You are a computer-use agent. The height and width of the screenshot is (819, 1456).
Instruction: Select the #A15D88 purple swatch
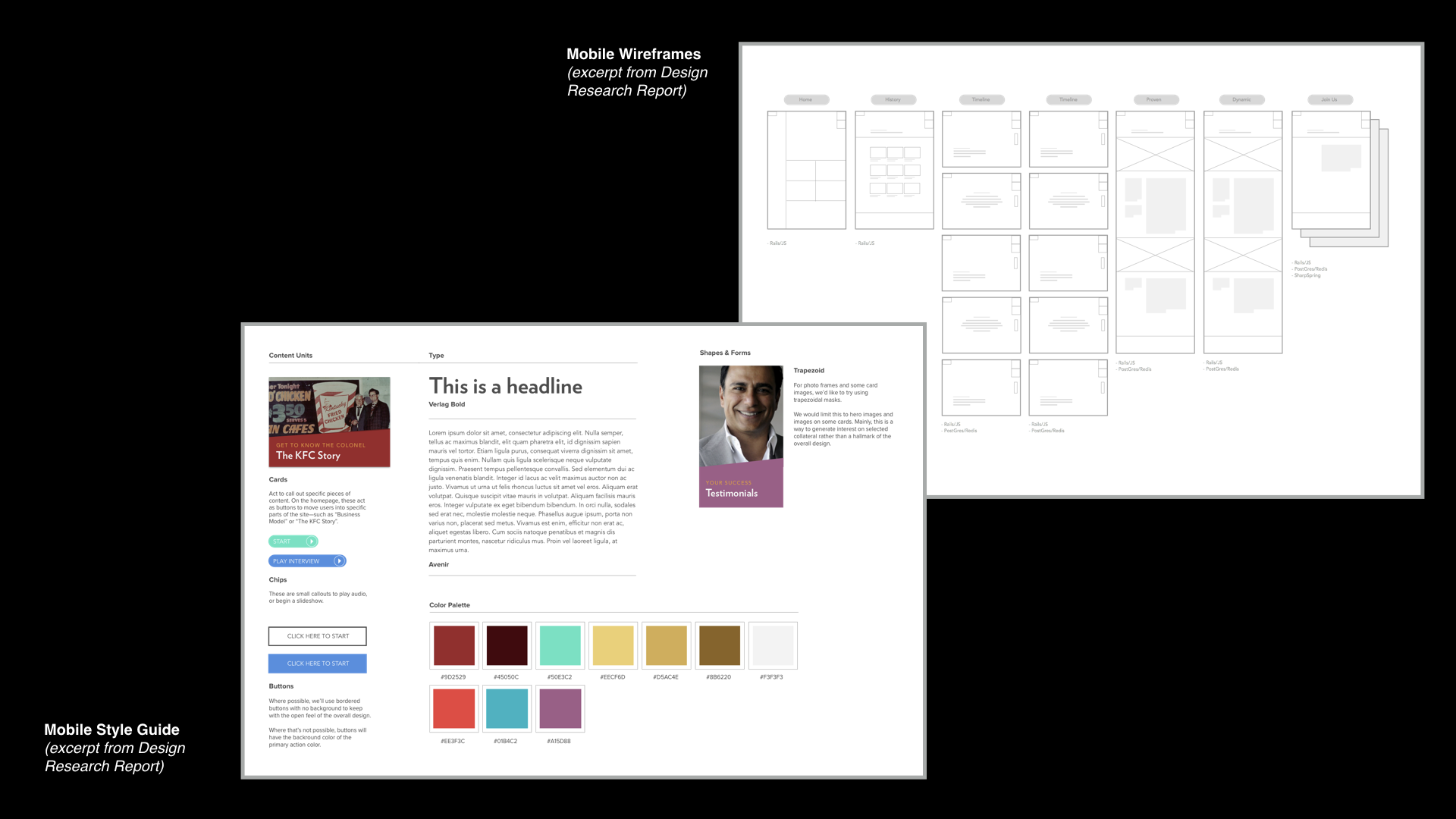[x=560, y=709]
